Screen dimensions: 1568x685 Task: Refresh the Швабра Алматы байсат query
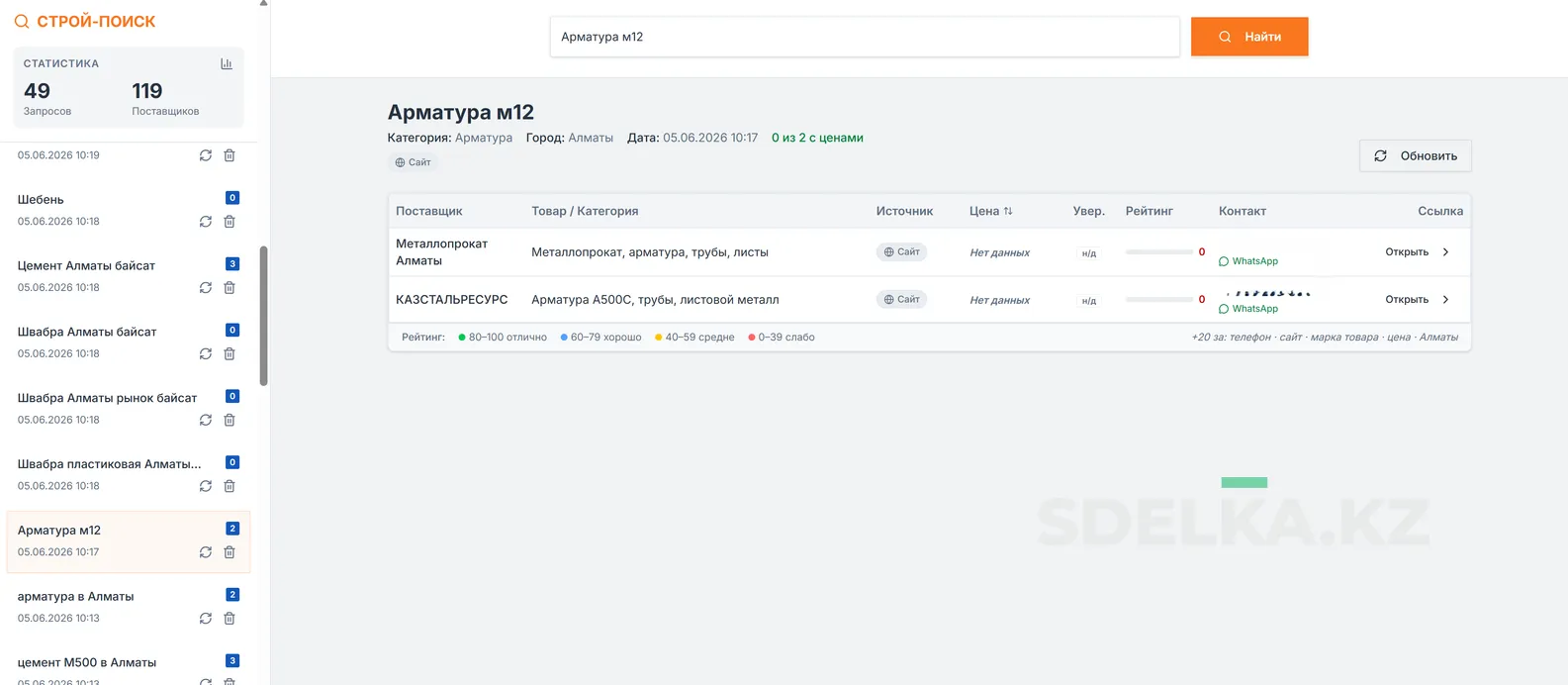click(206, 354)
